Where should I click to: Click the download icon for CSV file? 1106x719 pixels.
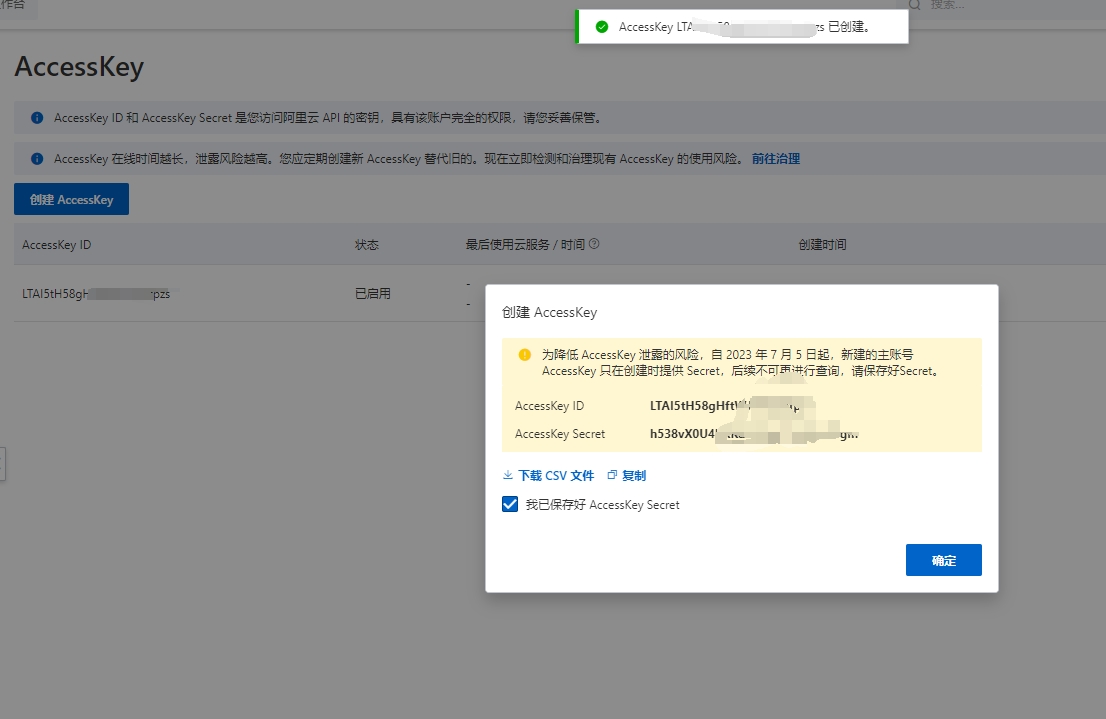click(x=508, y=476)
